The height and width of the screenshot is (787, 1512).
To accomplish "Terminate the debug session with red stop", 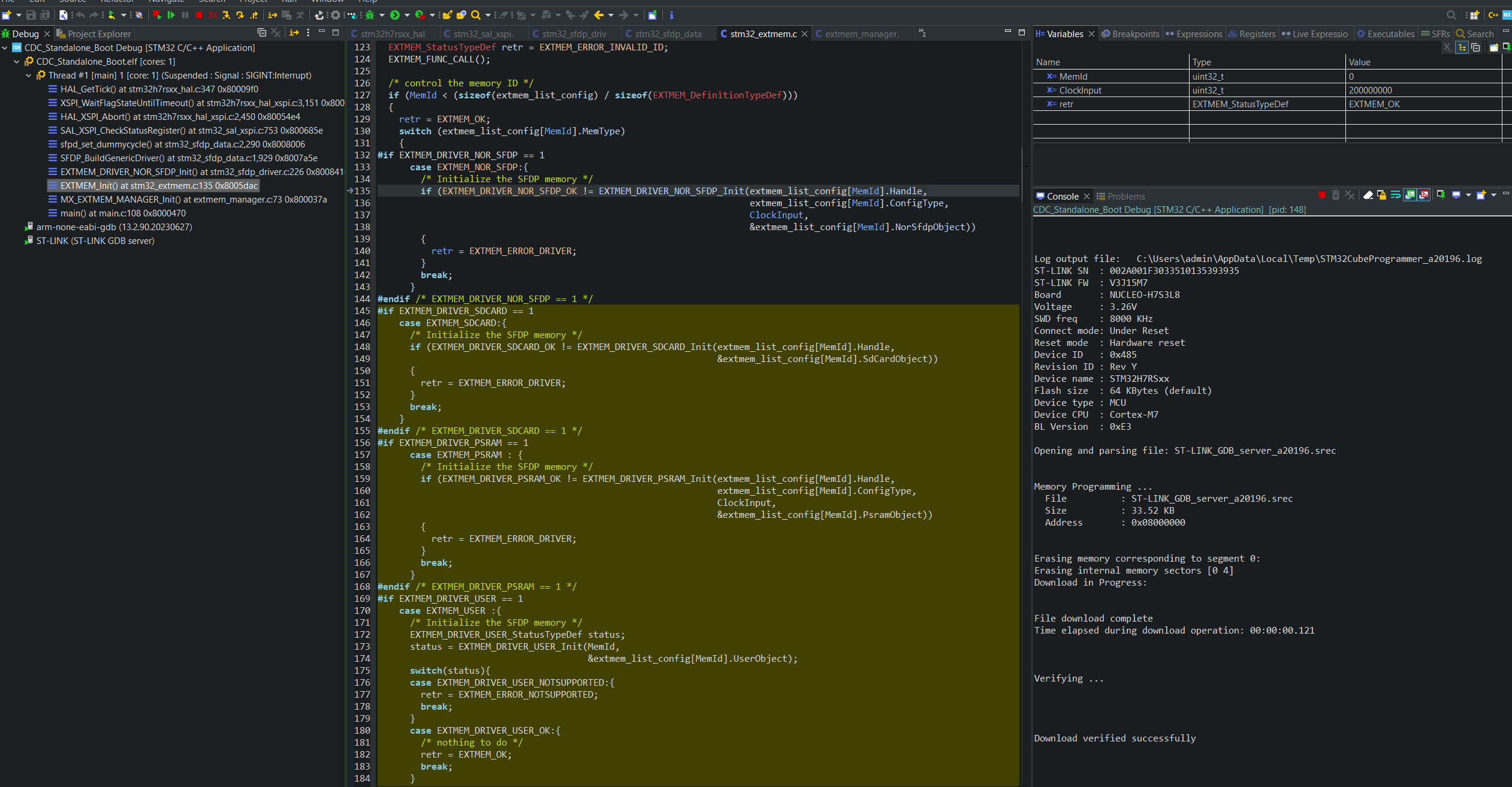I will (x=199, y=15).
